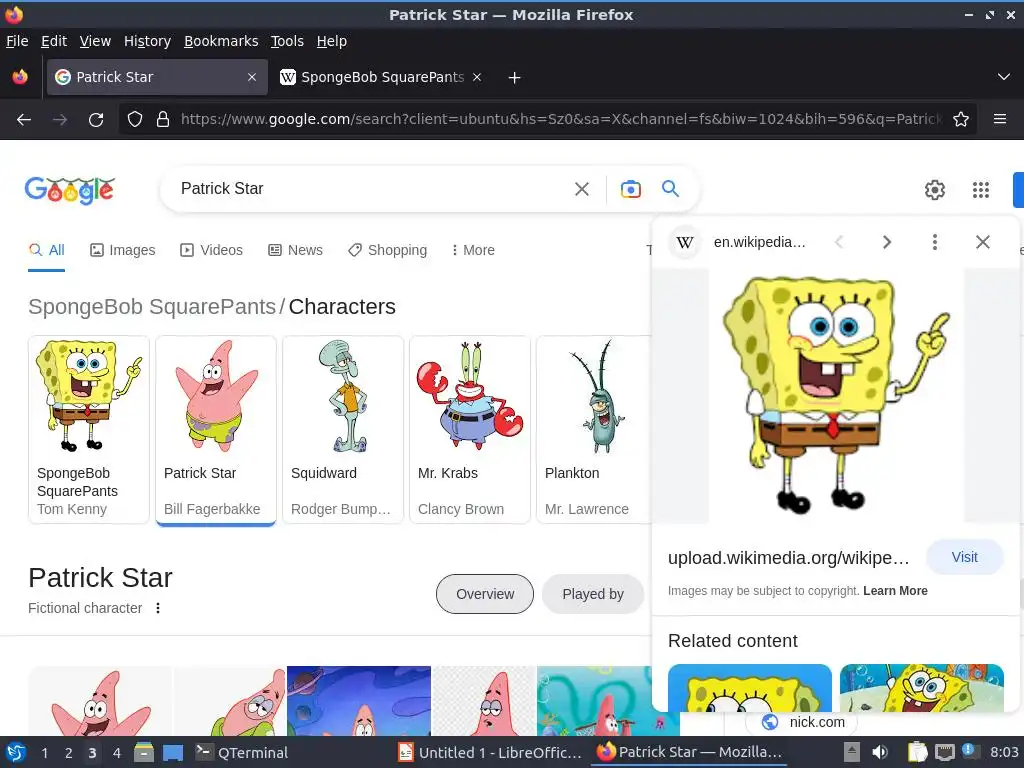
Task: Search by image using the camera icon
Action: click(x=630, y=189)
